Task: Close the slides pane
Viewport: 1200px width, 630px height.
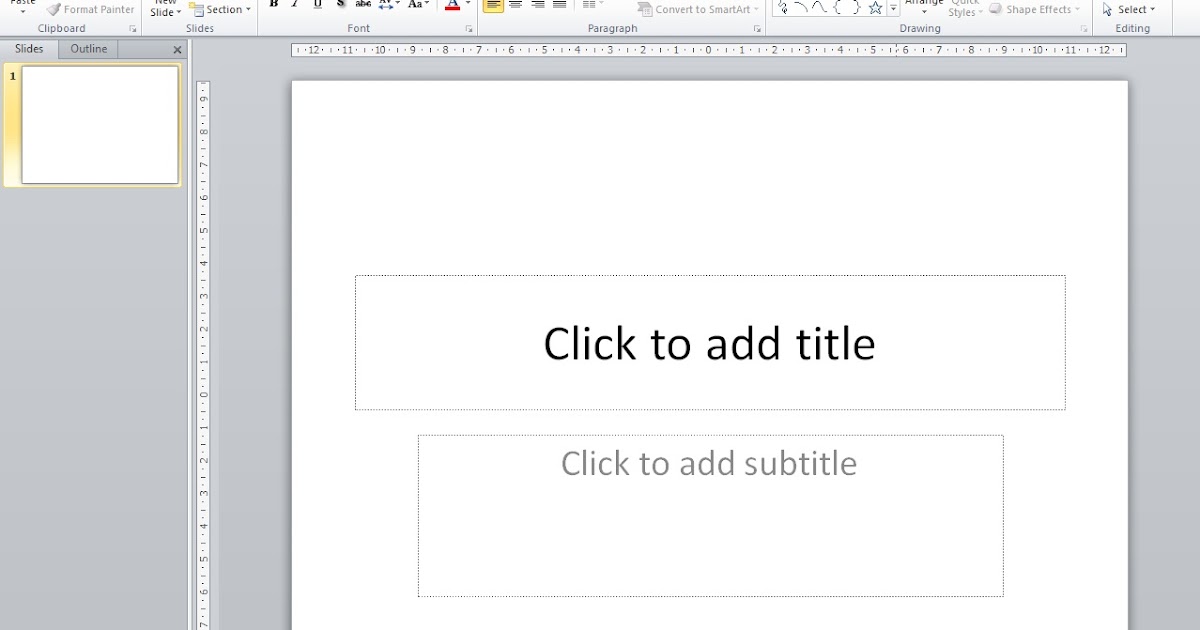Action: click(x=177, y=50)
